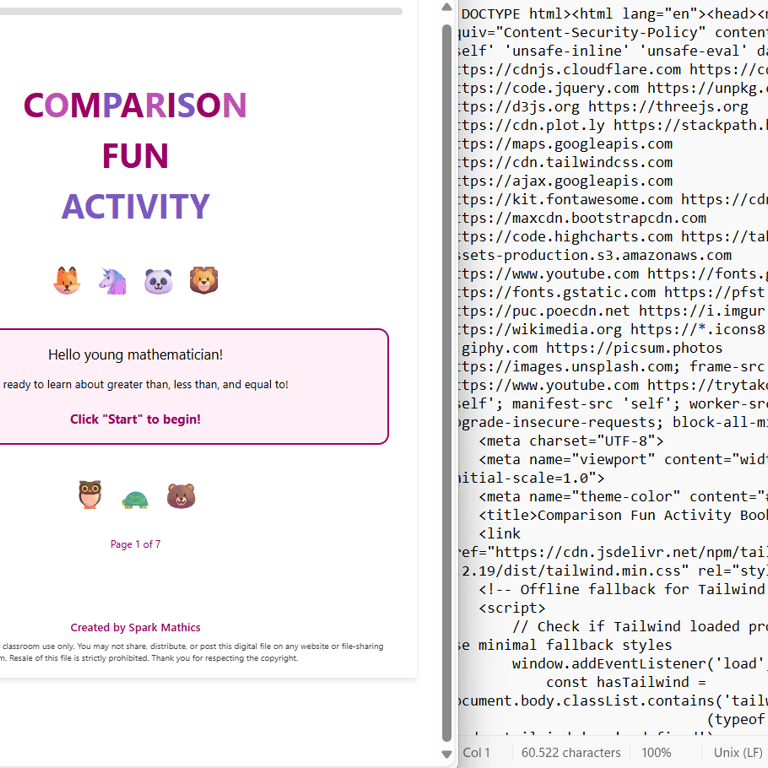Click the meta name="theme-color" code line
The image size is (768, 768).
[x=623, y=497]
